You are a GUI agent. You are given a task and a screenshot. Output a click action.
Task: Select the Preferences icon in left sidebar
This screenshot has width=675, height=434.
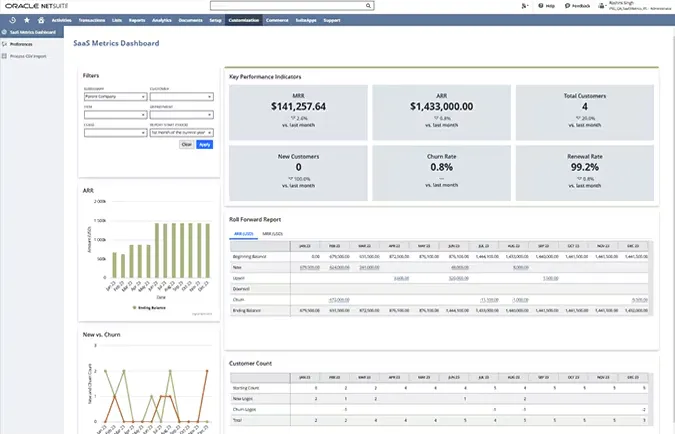(5, 44)
